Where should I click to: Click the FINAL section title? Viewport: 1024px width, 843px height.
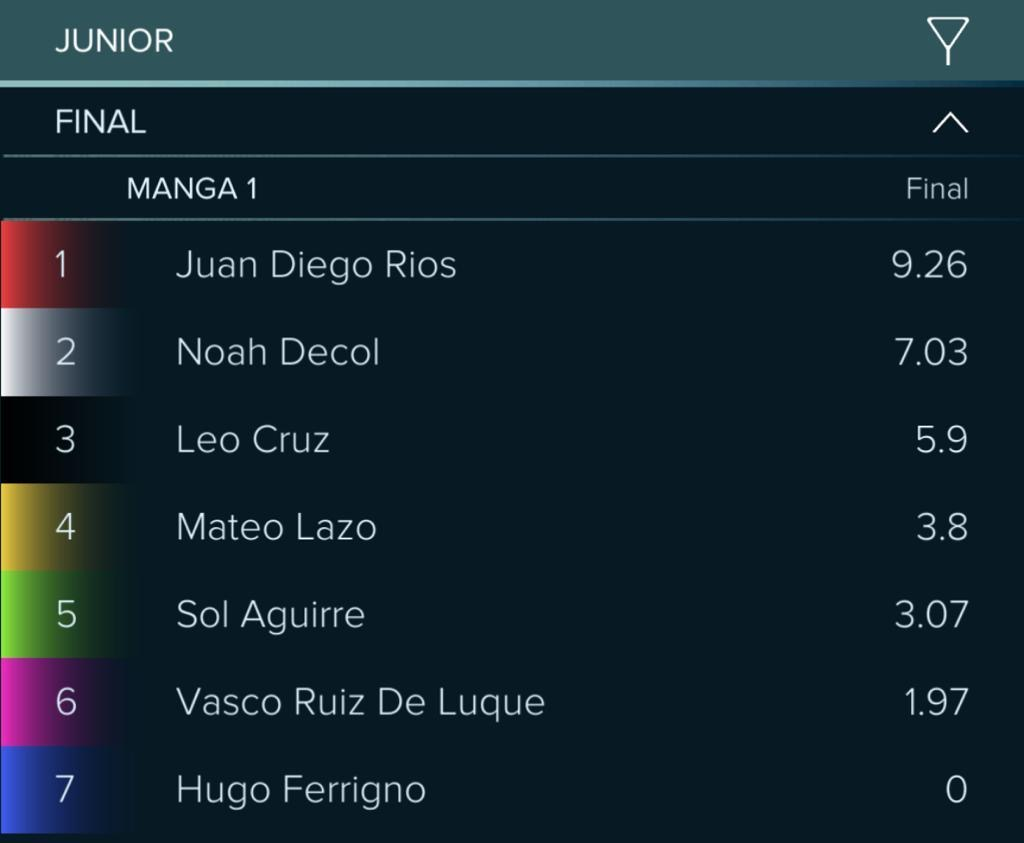pos(101,122)
